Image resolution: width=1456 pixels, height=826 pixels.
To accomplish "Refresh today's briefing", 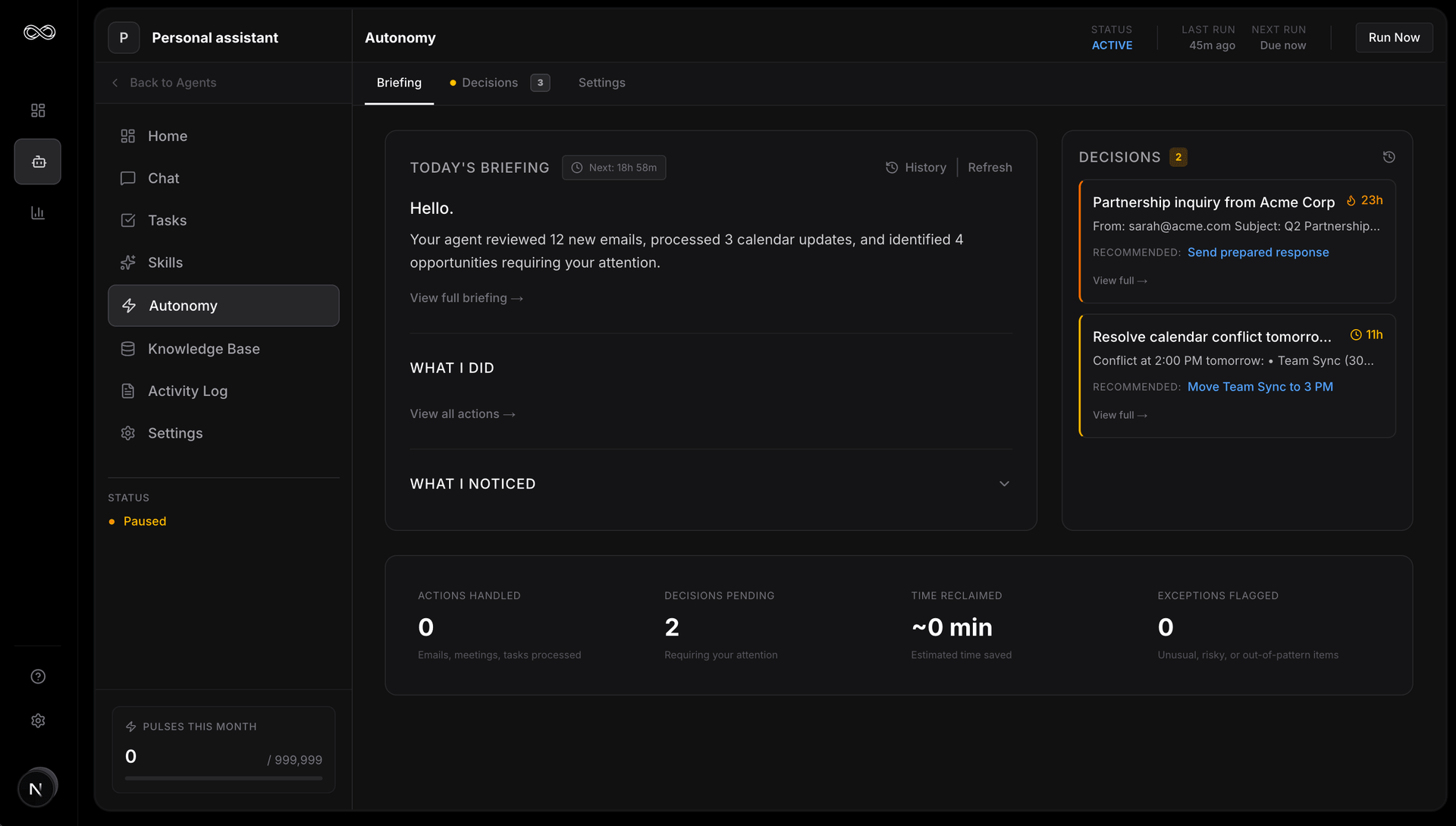I will coord(990,167).
